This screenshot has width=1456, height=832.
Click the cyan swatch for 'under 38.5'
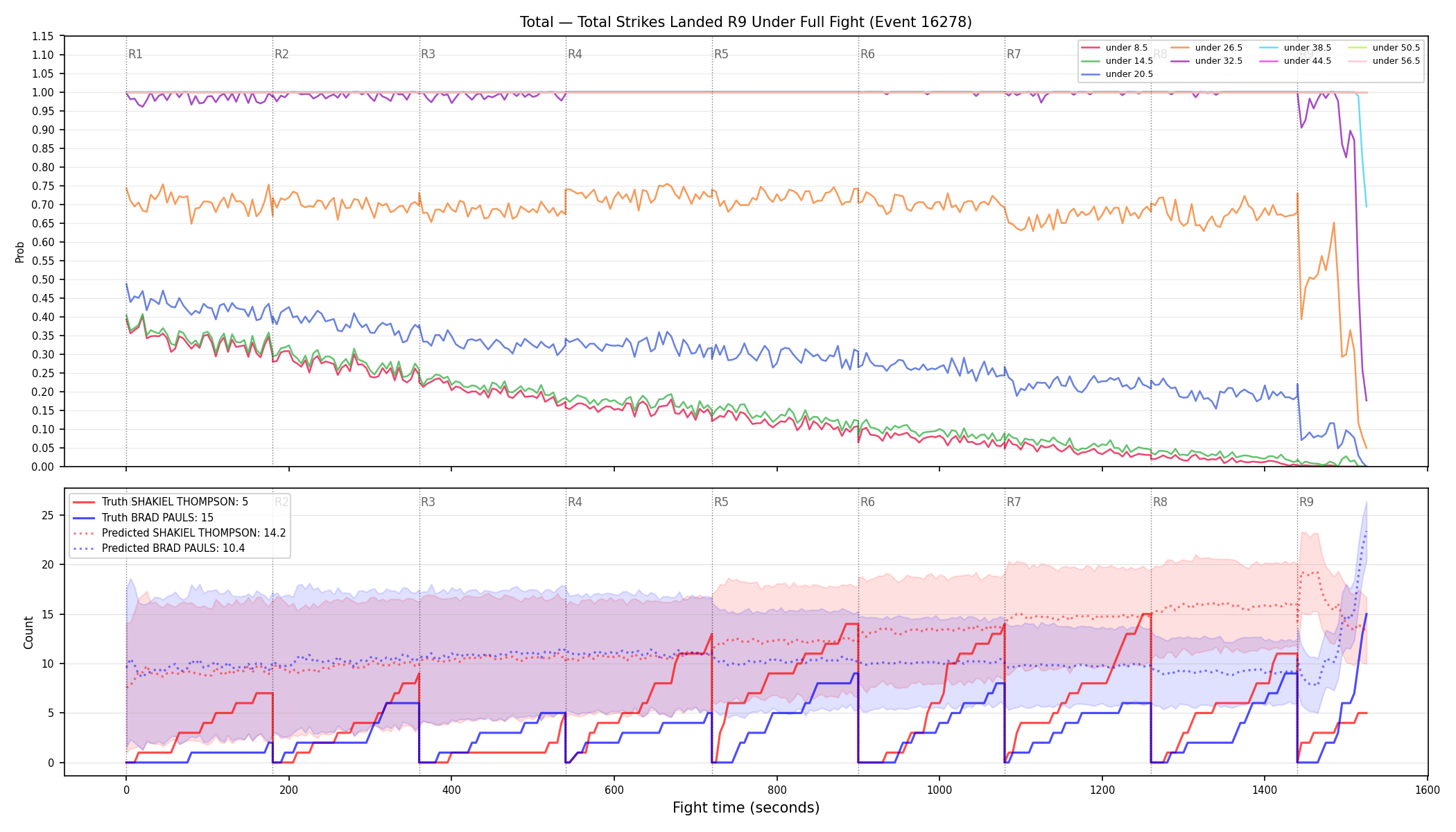click(1269, 48)
